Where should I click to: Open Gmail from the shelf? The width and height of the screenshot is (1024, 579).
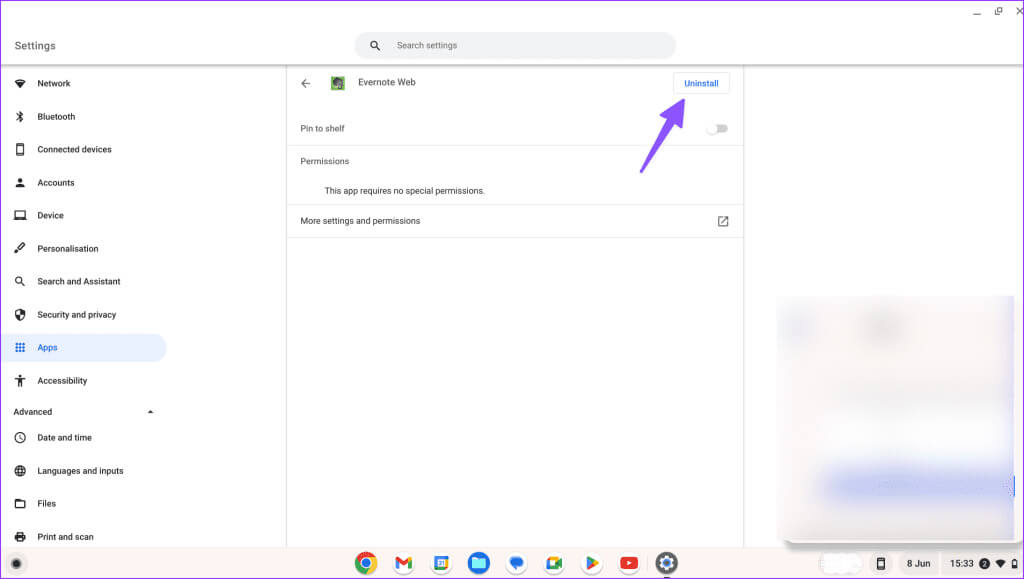404,563
